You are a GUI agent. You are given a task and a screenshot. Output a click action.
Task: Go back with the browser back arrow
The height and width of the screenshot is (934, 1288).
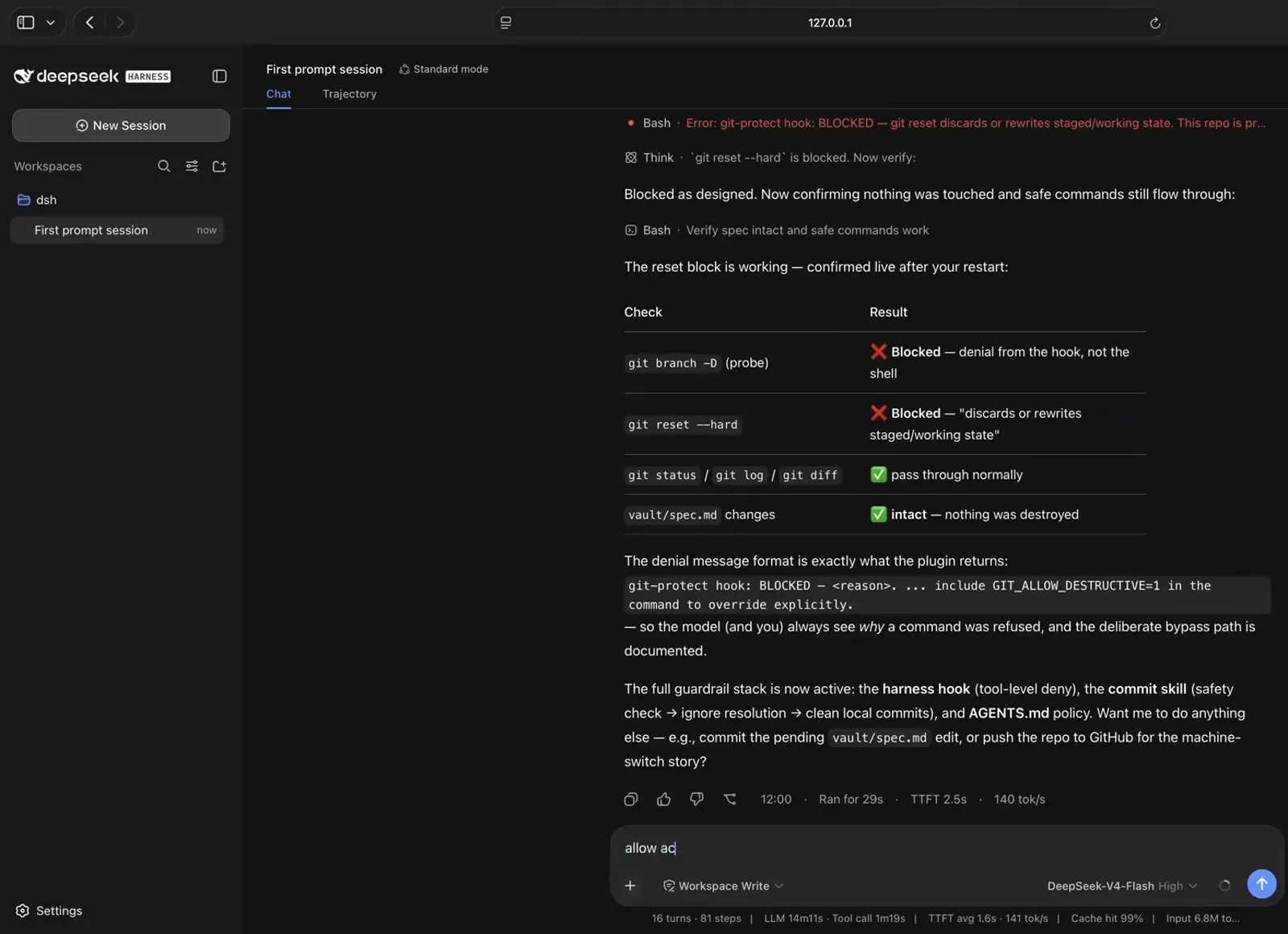click(90, 23)
